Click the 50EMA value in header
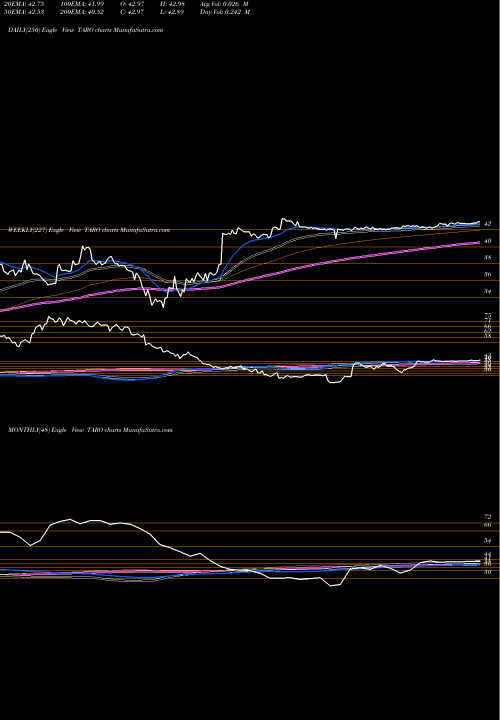 tap(23, 12)
